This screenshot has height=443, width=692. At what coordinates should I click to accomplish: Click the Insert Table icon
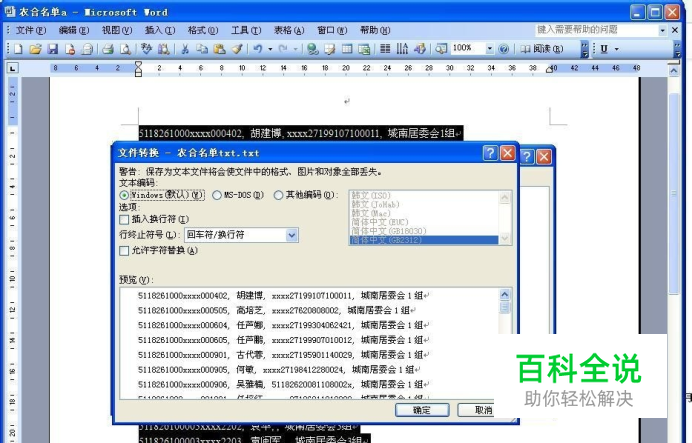click(347, 49)
